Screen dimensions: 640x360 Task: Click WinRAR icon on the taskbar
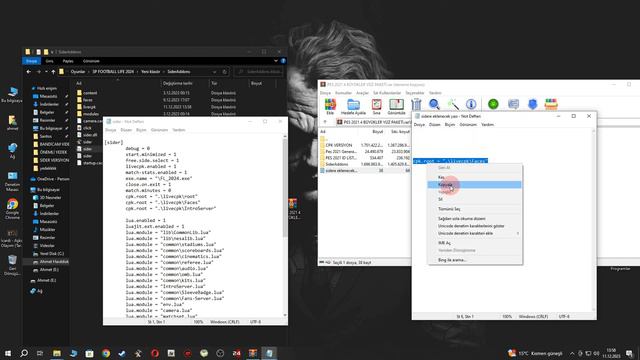253,353
